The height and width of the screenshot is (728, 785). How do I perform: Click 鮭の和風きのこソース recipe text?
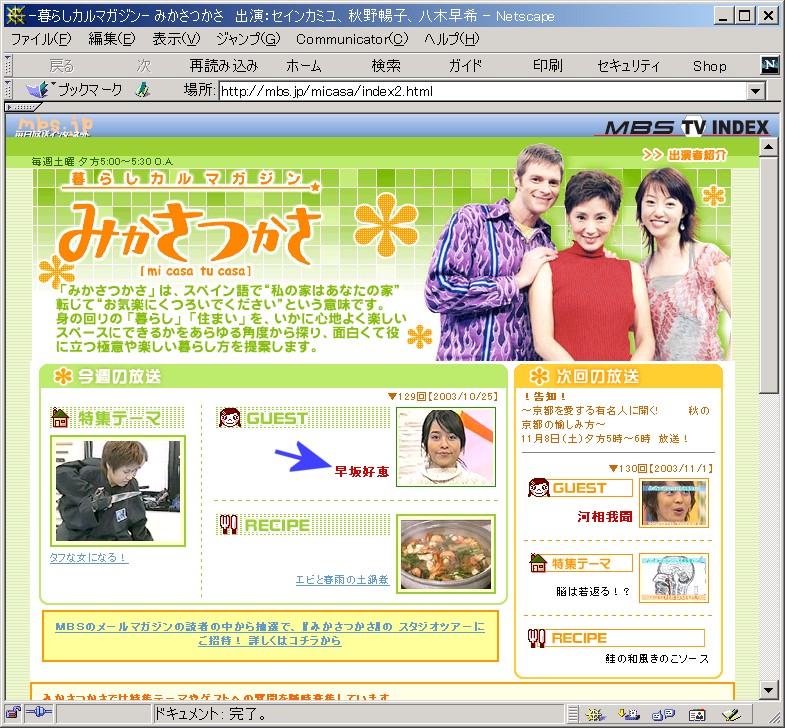click(x=657, y=658)
